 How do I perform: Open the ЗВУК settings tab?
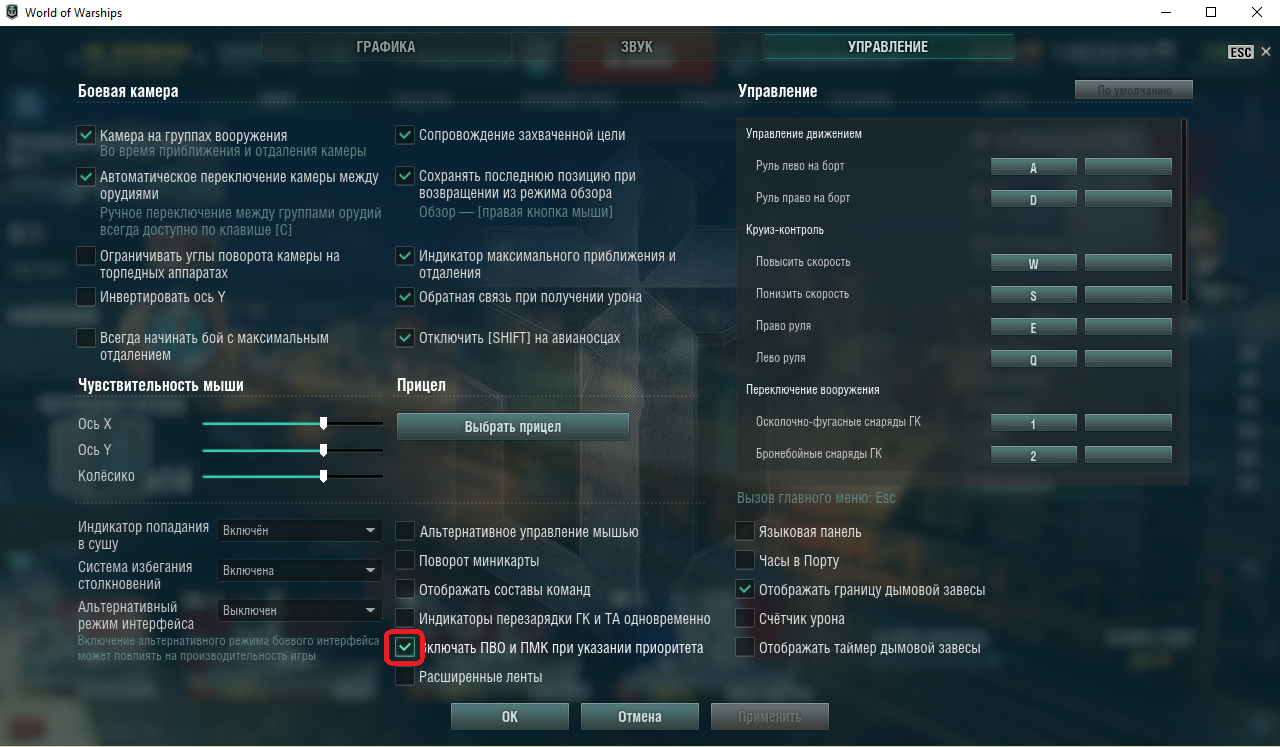pyautogui.click(x=637, y=47)
